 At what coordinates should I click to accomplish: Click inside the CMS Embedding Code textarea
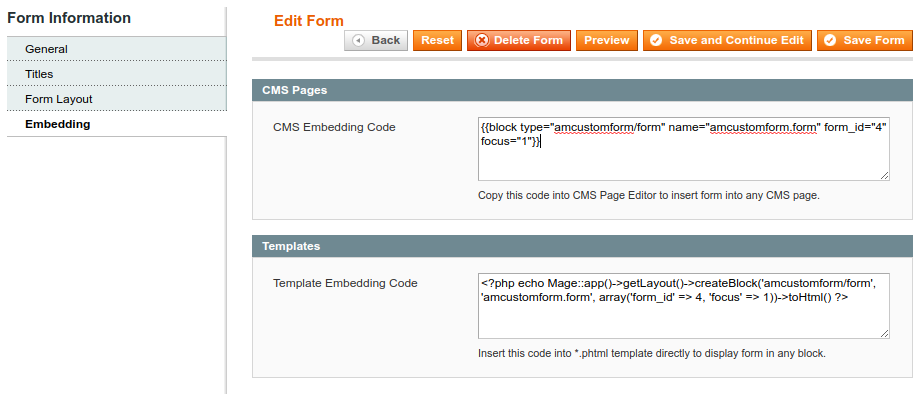[x=683, y=148]
